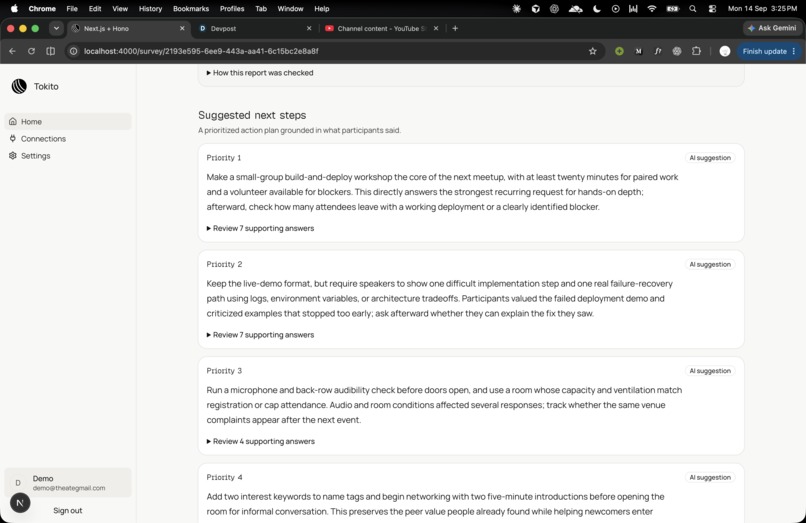Open the Chrome app menu
Viewport: 806px width, 523px height.
42,9
